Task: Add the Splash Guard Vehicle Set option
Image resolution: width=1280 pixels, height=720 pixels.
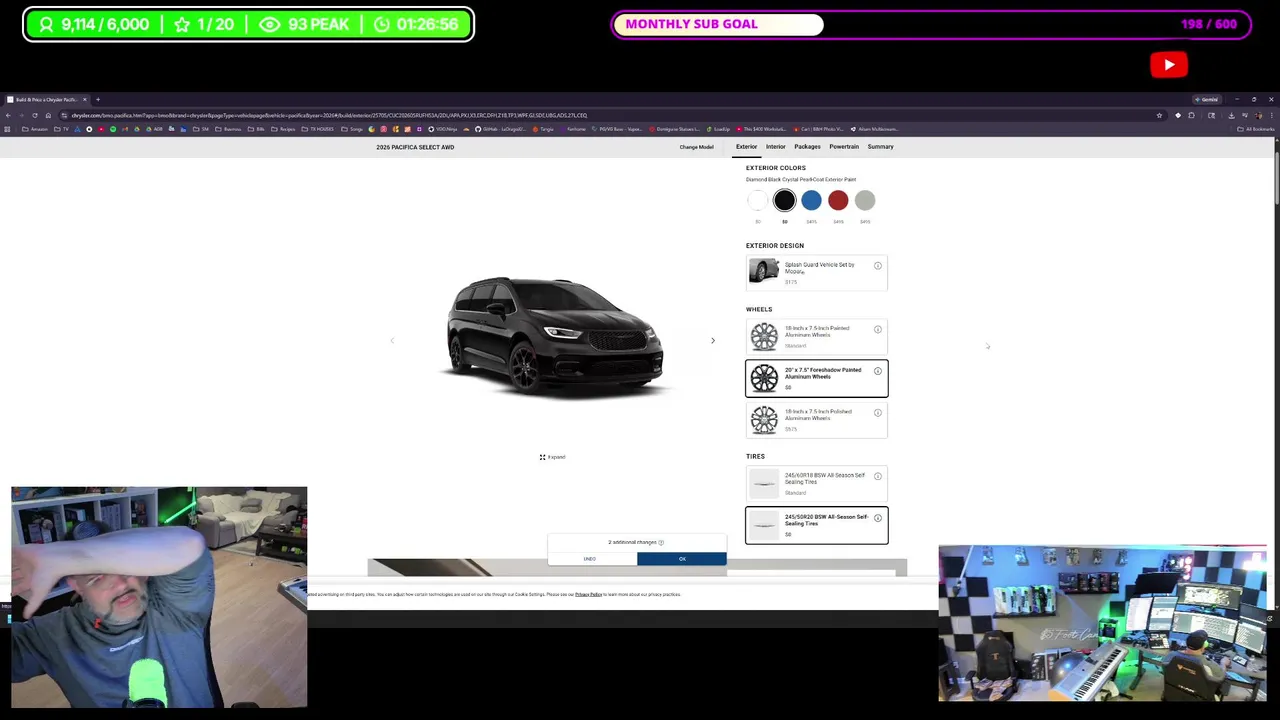Action: click(816, 274)
